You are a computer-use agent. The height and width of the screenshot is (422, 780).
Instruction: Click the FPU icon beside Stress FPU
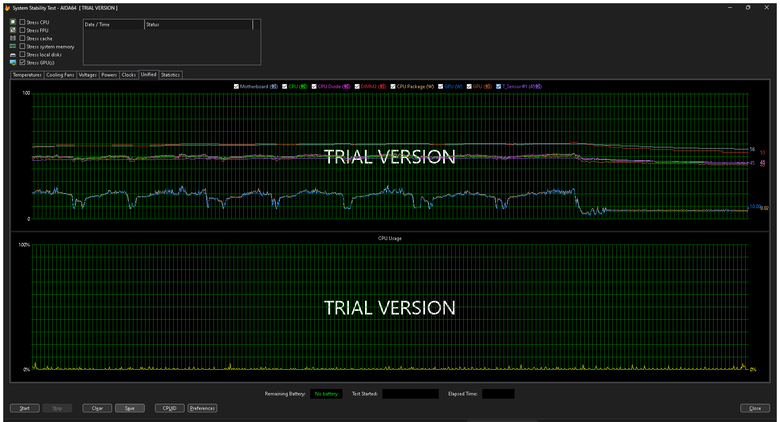point(13,30)
